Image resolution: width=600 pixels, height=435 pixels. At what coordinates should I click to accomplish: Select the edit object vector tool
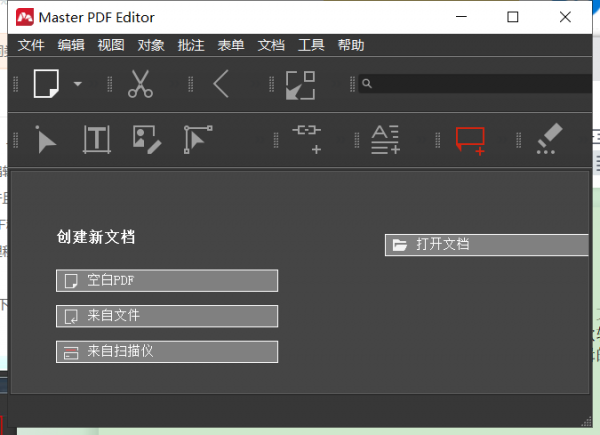click(198, 139)
